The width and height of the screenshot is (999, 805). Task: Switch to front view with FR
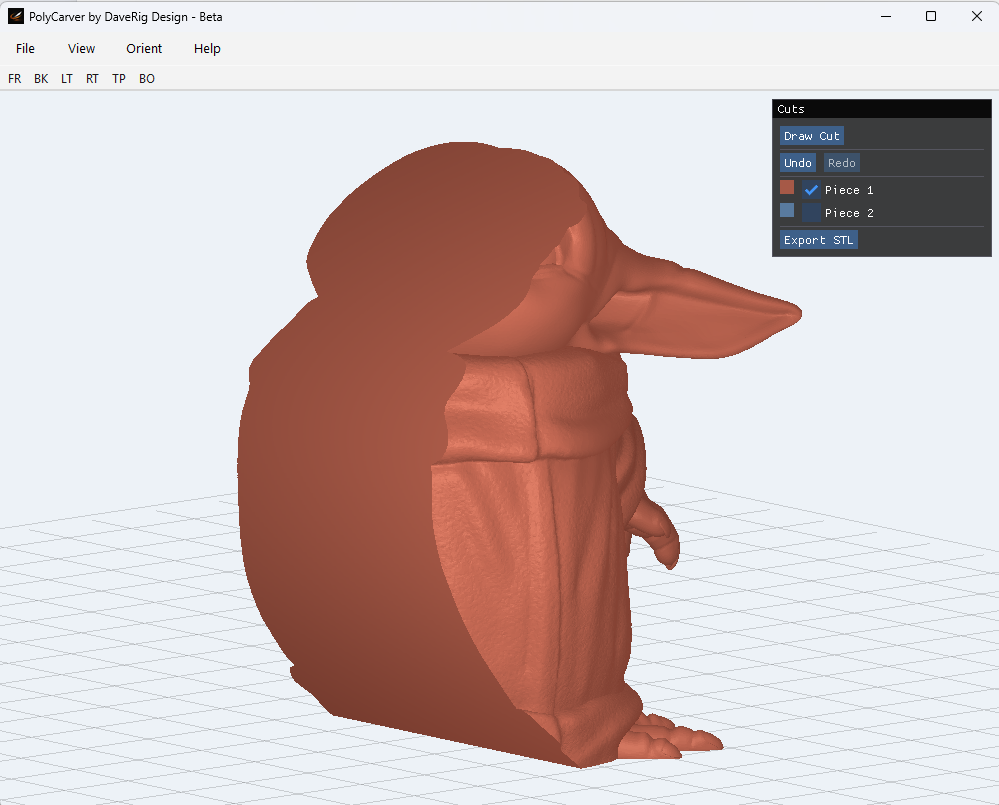point(15,78)
